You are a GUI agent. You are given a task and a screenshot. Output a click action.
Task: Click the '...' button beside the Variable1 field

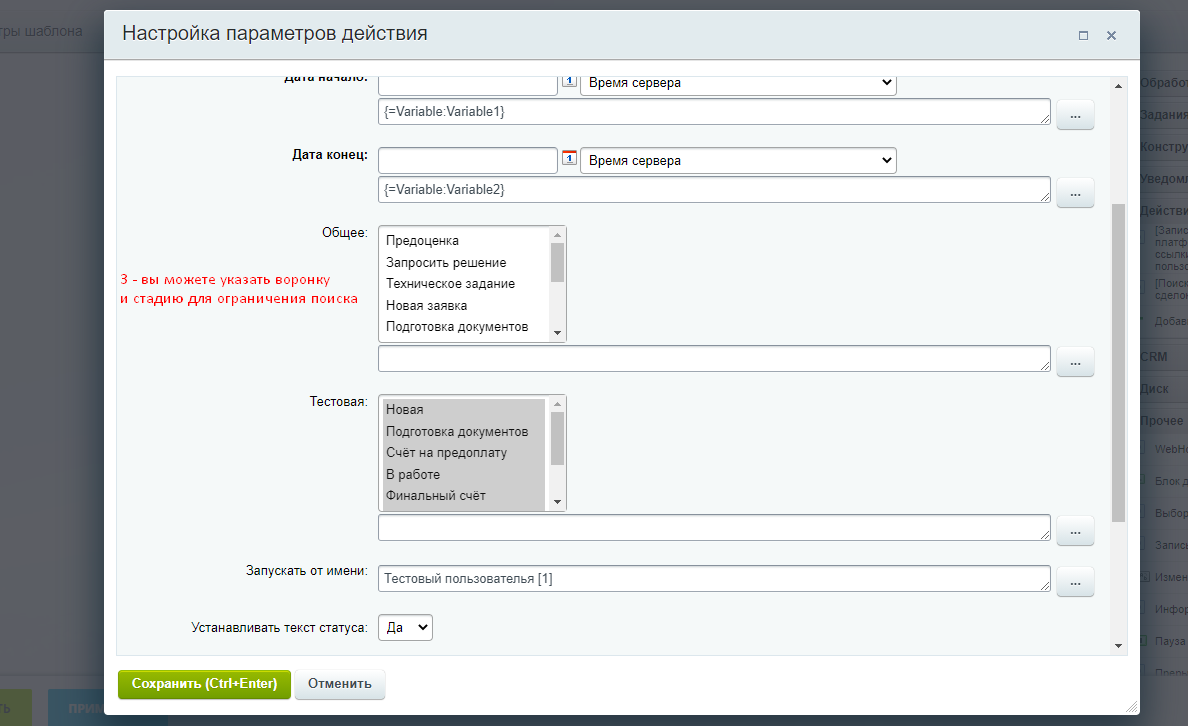(x=1075, y=115)
